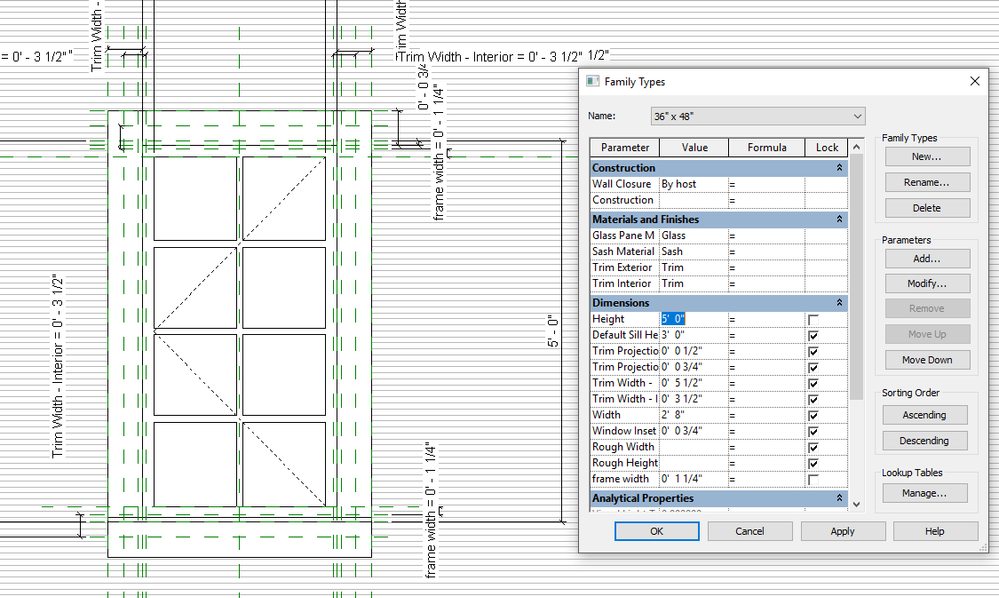Click the Construction row value cell under Wall Closure

693,200
